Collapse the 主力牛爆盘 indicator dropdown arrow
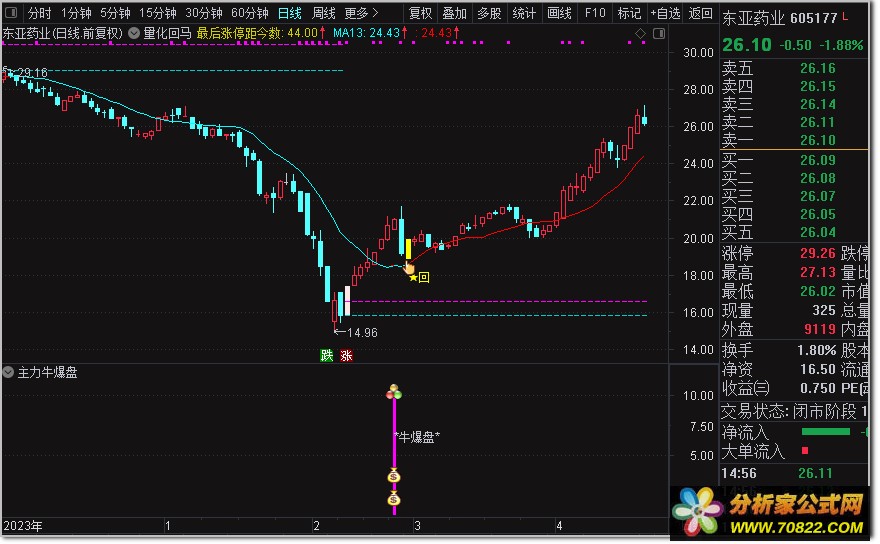 click(x=8, y=372)
